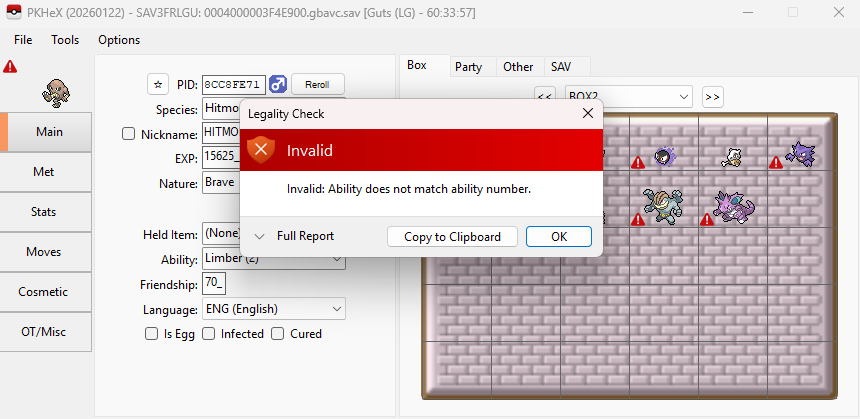The height and width of the screenshot is (419, 860).
Task: Check the Infected checkbox
Action: click(209, 334)
